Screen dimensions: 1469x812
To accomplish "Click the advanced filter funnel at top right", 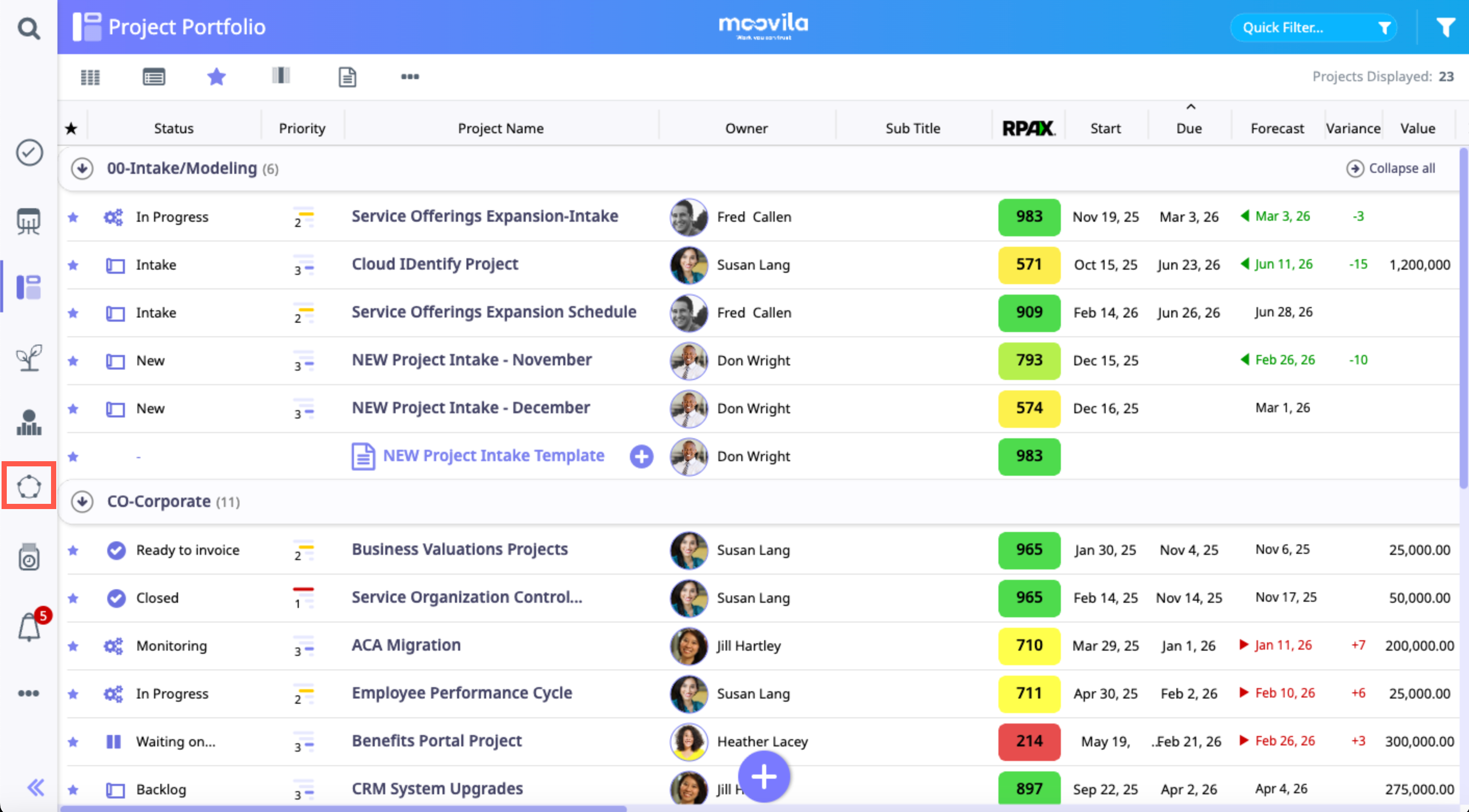I will 1445,28.
